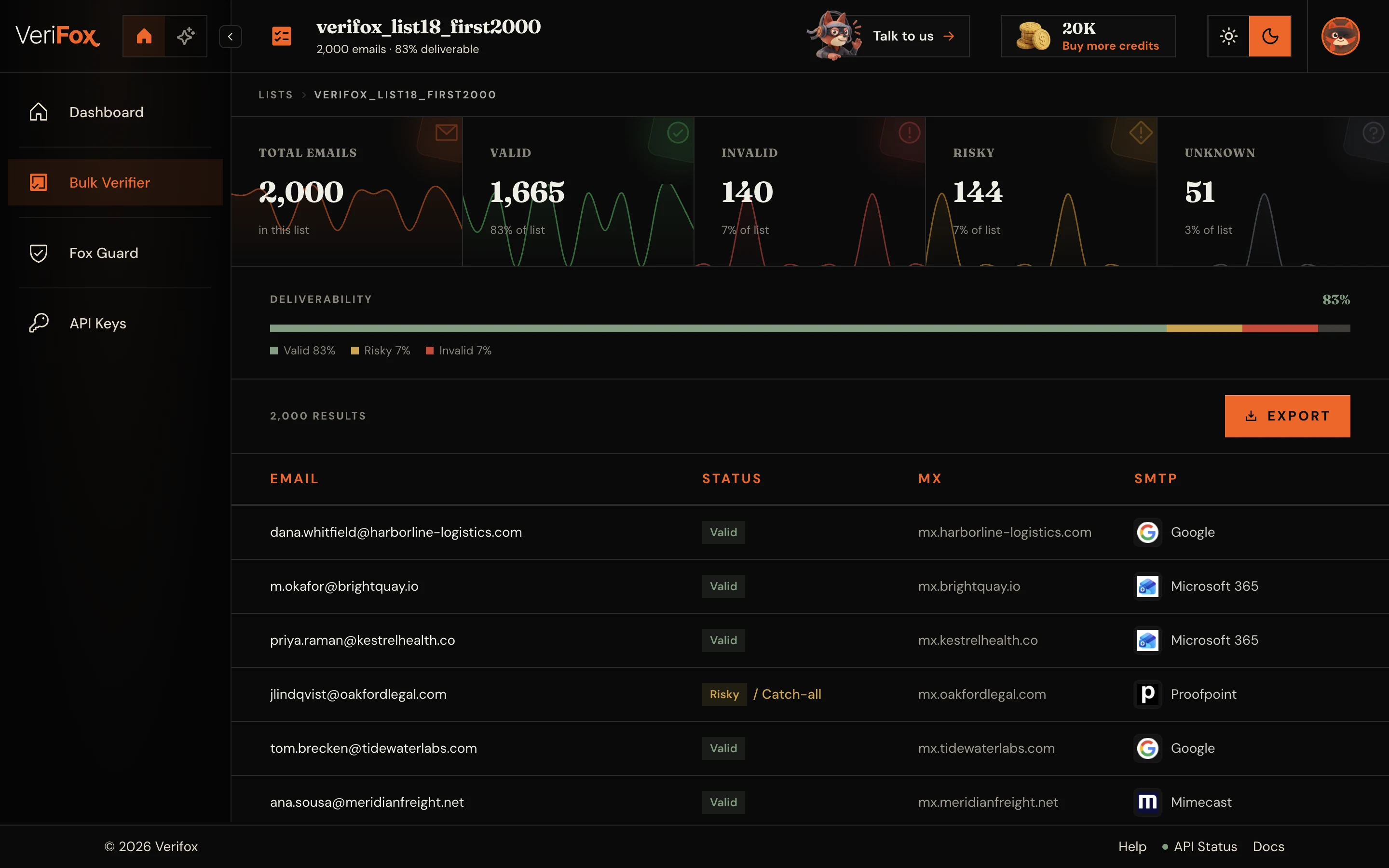Go to API Keys page
Viewport: 1389px width, 868px height.
click(115, 323)
